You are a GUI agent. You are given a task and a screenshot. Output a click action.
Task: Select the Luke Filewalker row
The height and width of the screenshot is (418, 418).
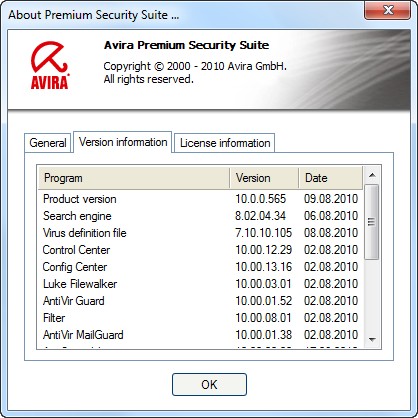201,284
